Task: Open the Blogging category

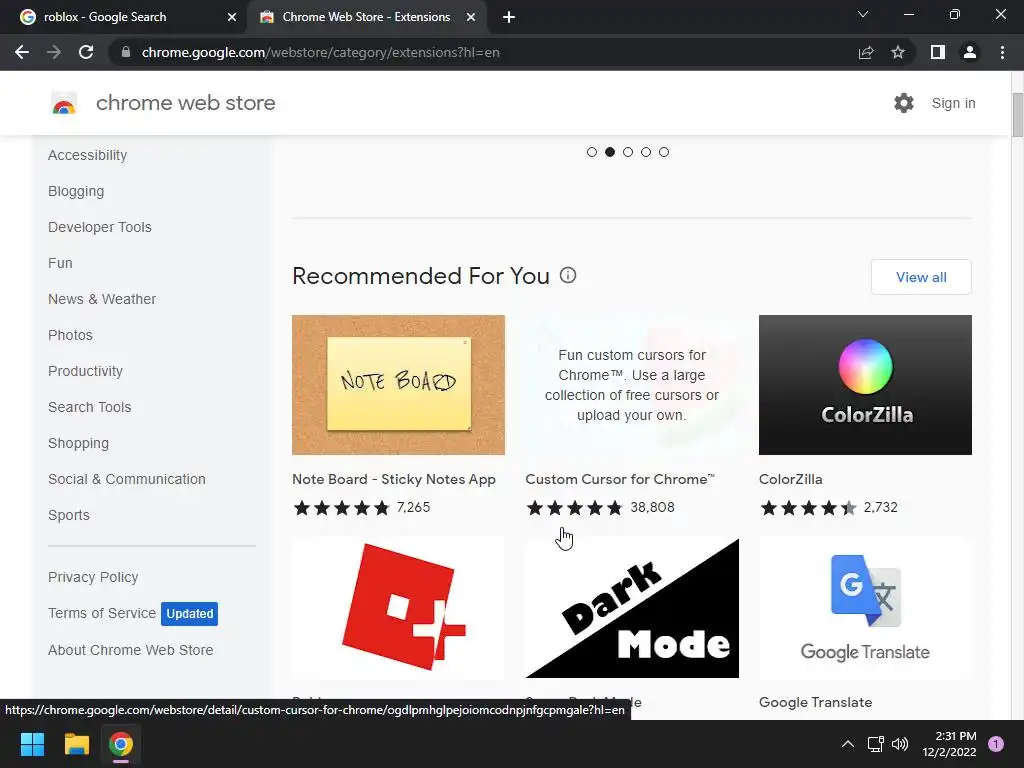Action: click(76, 191)
